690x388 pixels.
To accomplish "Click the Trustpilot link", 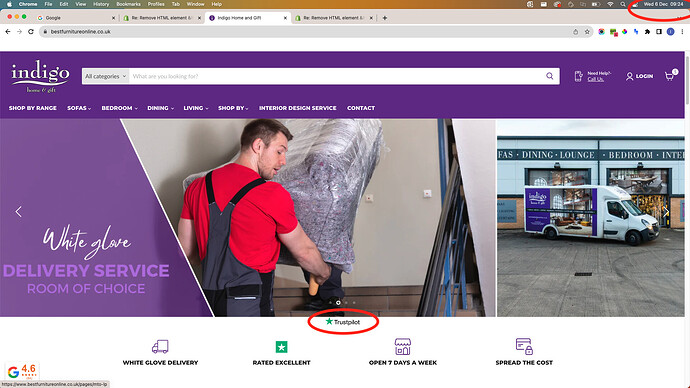I will 343,322.
